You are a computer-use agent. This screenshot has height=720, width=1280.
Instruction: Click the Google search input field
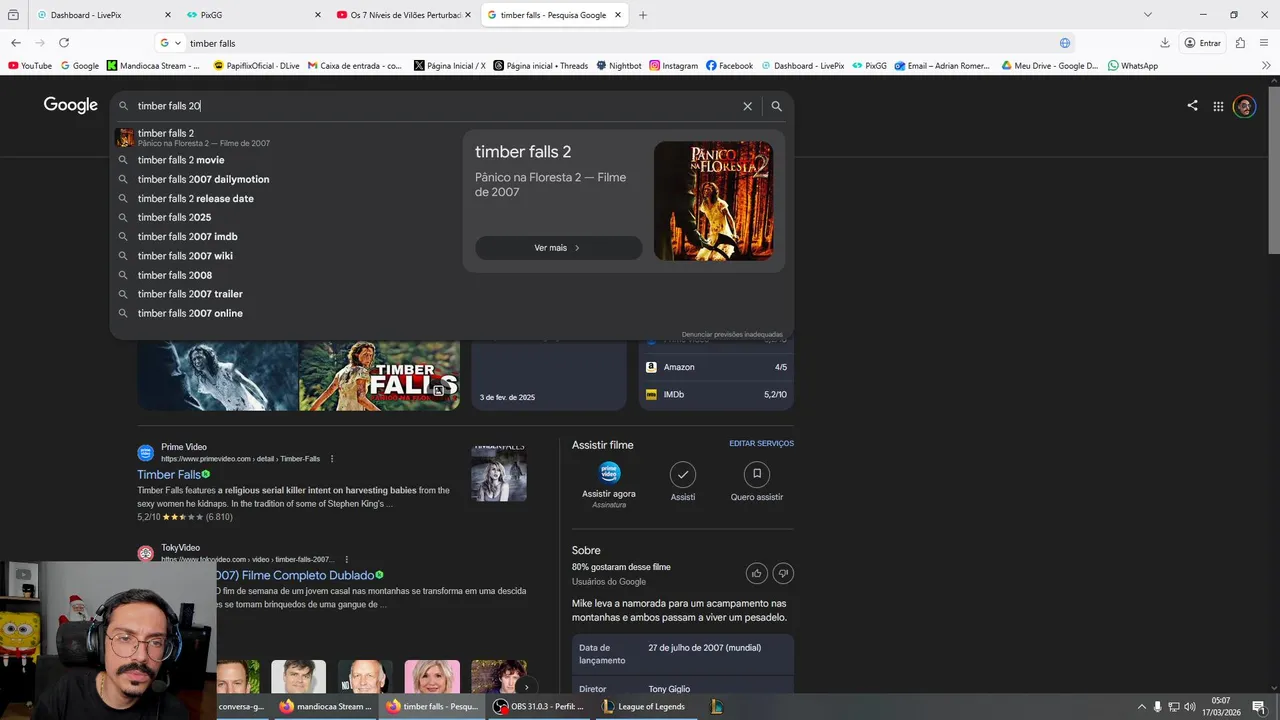[435, 106]
